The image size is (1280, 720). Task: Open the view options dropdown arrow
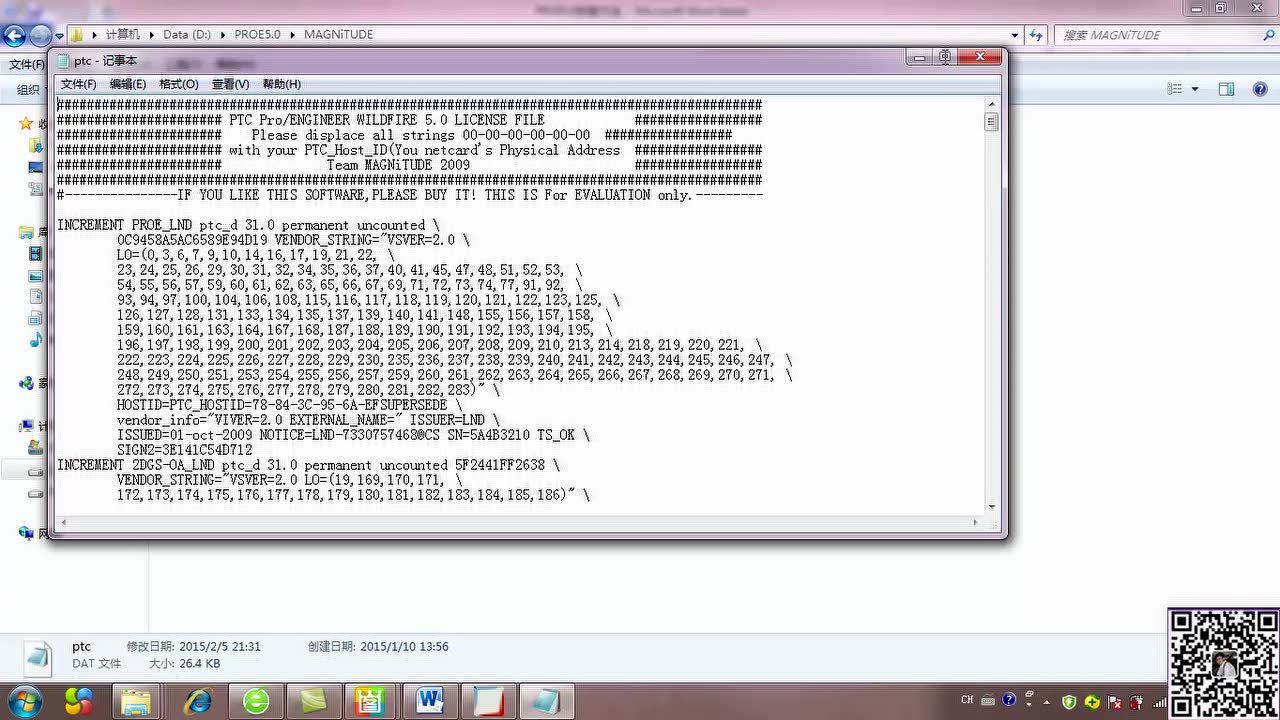coord(1195,89)
